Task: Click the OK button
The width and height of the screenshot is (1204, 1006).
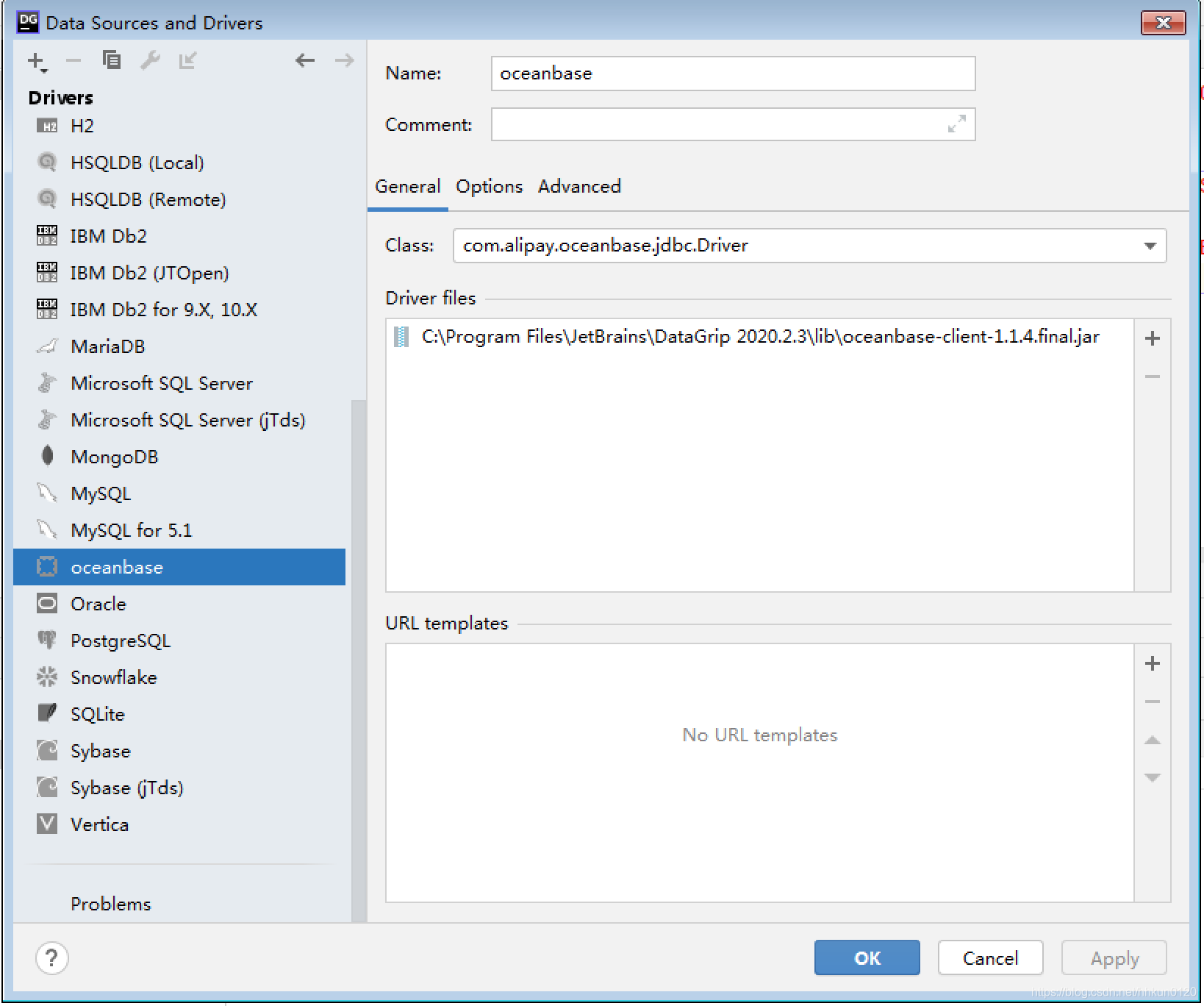Action: (x=867, y=958)
